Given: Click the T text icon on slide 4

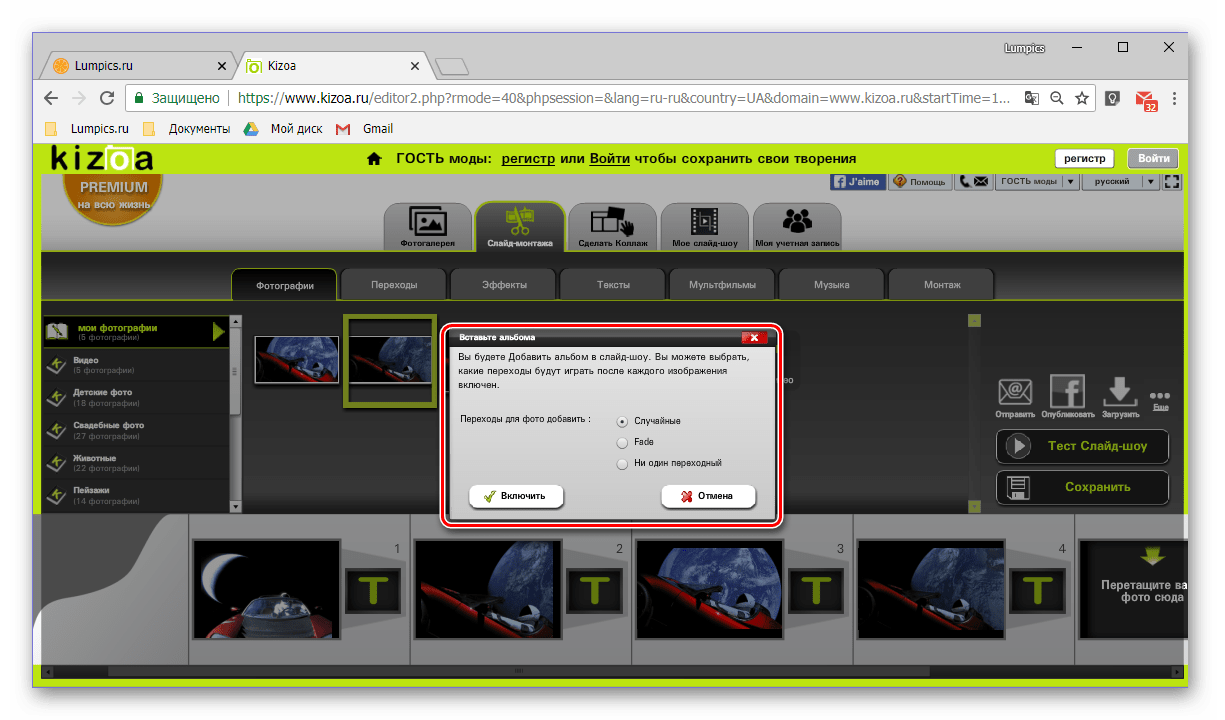Looking at the screenshot, I should click(1037, 590).
